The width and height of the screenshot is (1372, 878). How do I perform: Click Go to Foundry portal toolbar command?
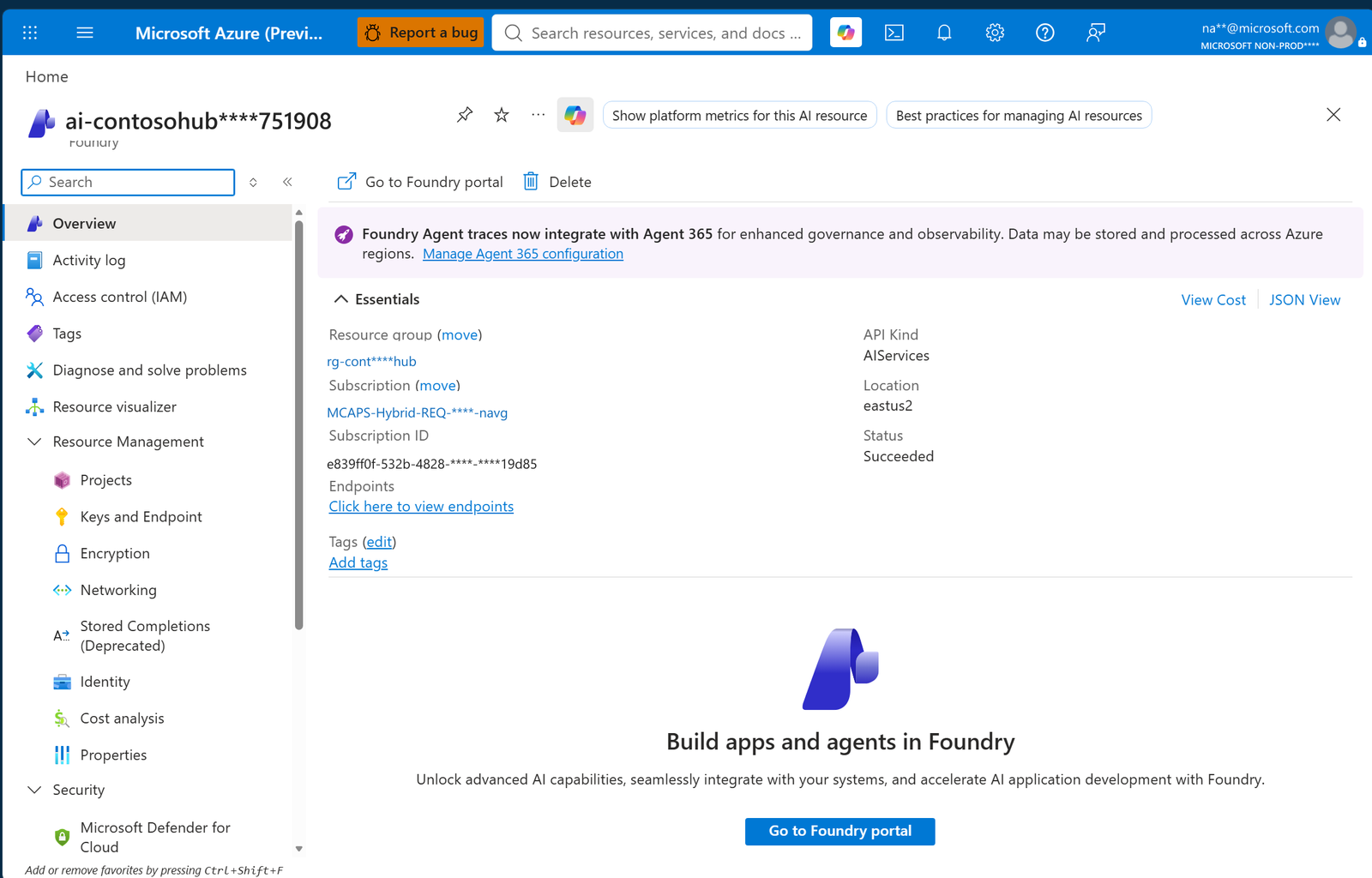420,182
